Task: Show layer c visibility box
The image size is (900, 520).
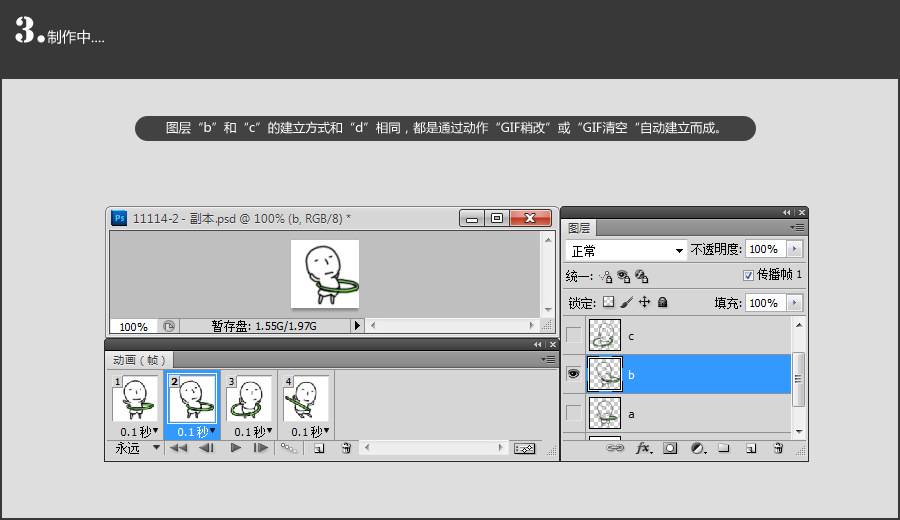Action: coord(574,335)
